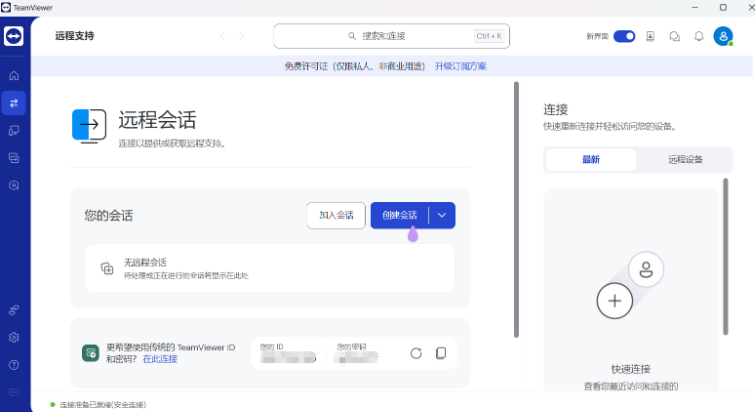Click the connection status text at bottom
Image resolution: width=755 pixels, height=412 pixels.
(103, 405)
